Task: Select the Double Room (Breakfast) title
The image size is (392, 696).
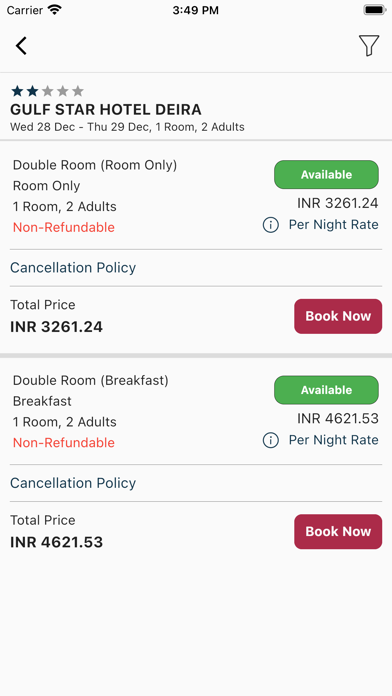Action: tap(91, 380)
